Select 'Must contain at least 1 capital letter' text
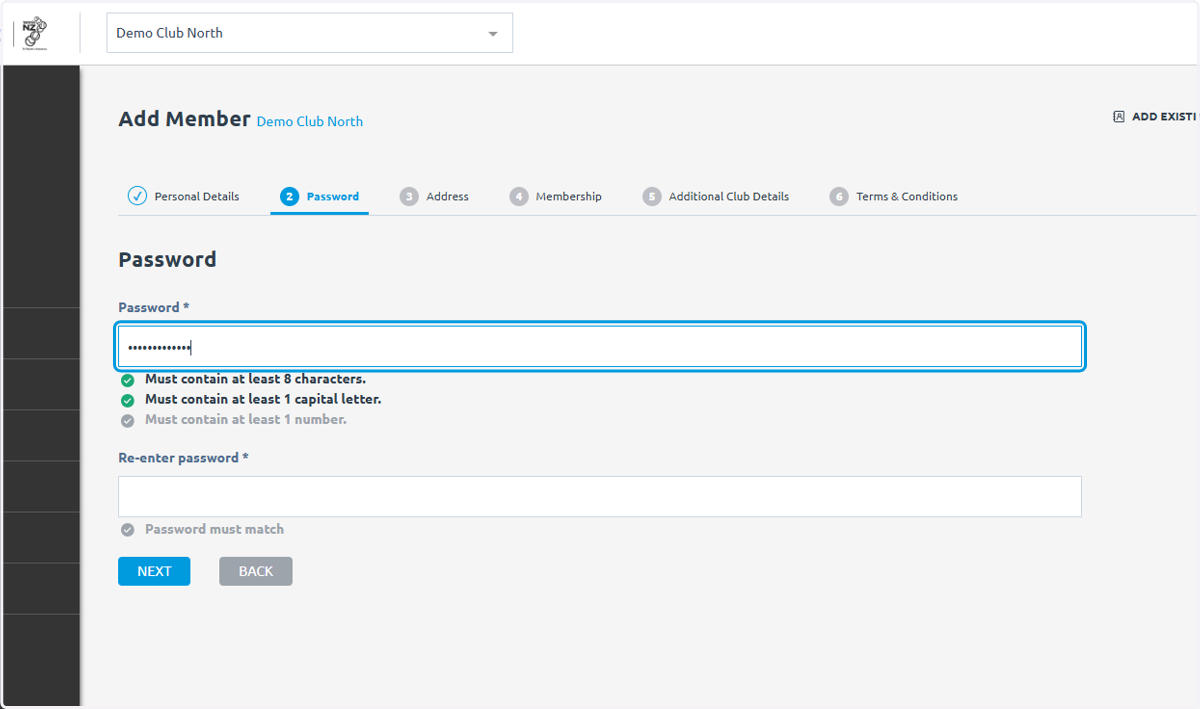The width and height of the screenshot is (1200, 709). (263, 399)
